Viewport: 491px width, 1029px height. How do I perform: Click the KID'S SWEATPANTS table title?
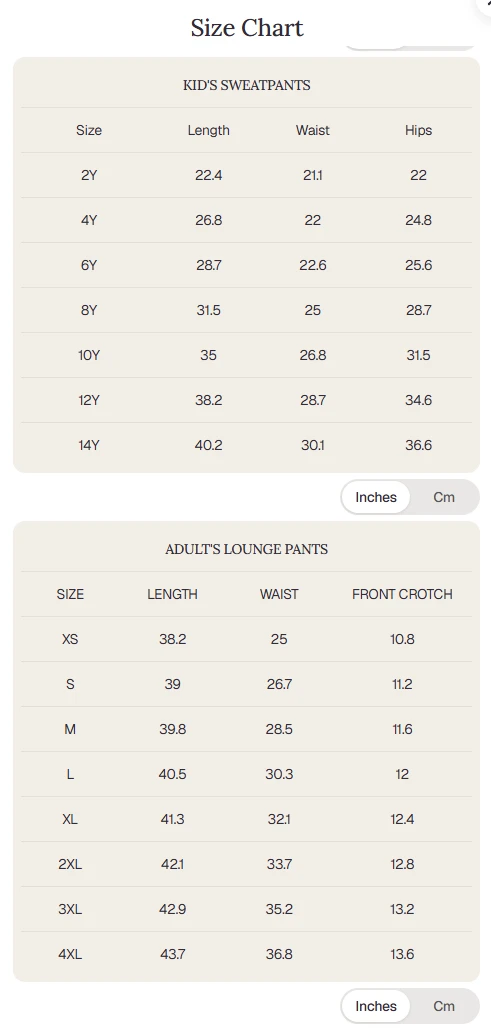click(x=247, y=85)
